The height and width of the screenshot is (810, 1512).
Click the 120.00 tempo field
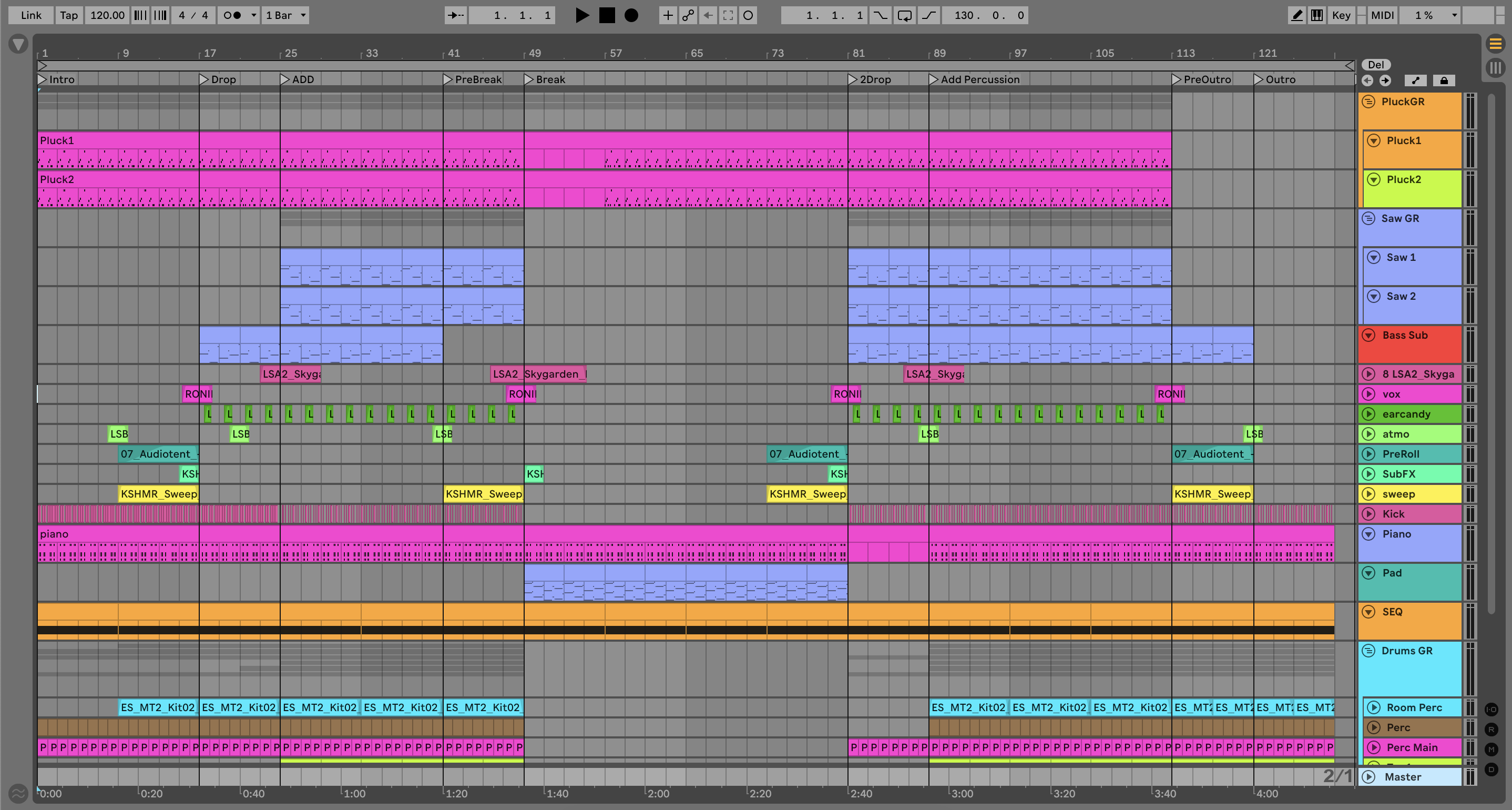click(x=107, y=15)
